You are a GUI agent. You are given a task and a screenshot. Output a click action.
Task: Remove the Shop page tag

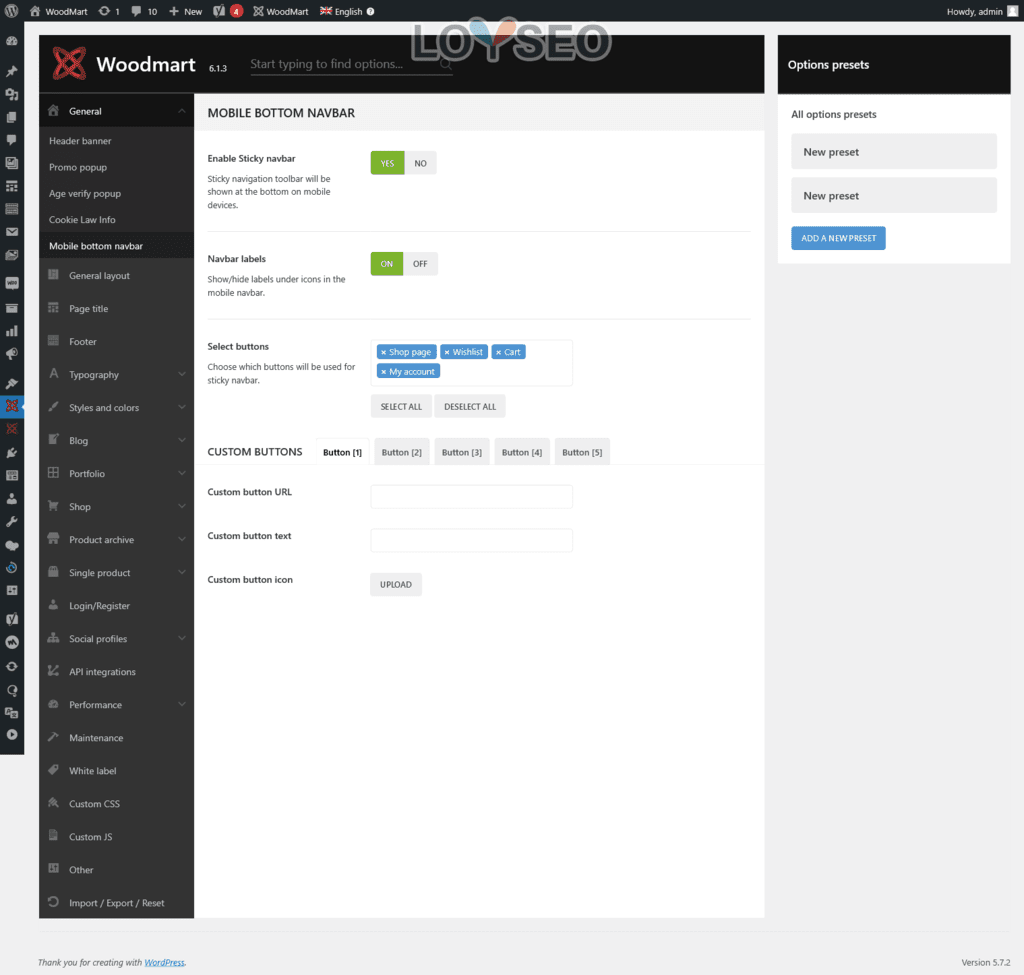383,352
